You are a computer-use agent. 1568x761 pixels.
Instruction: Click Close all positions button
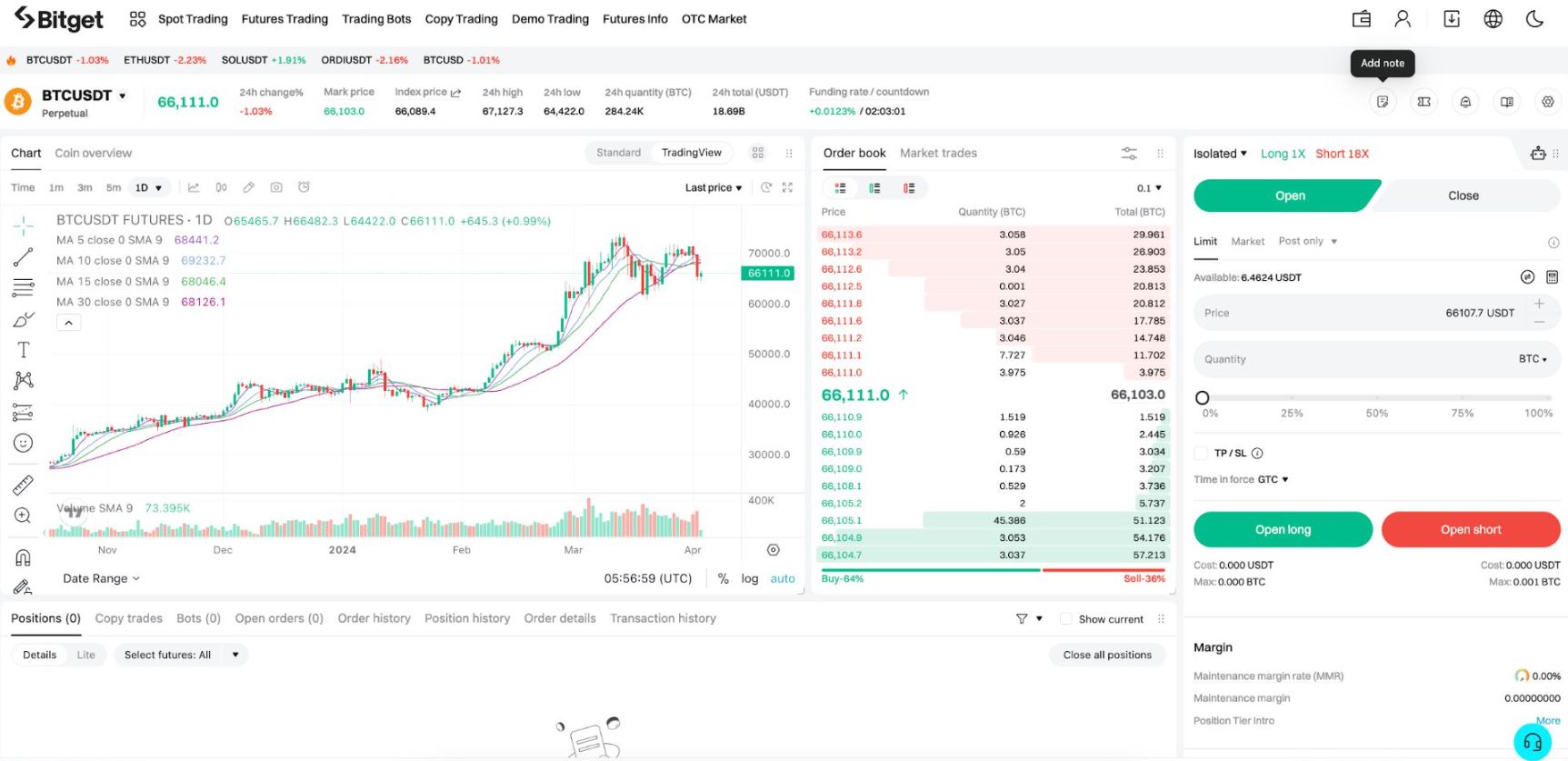(x=1107, y=655)
